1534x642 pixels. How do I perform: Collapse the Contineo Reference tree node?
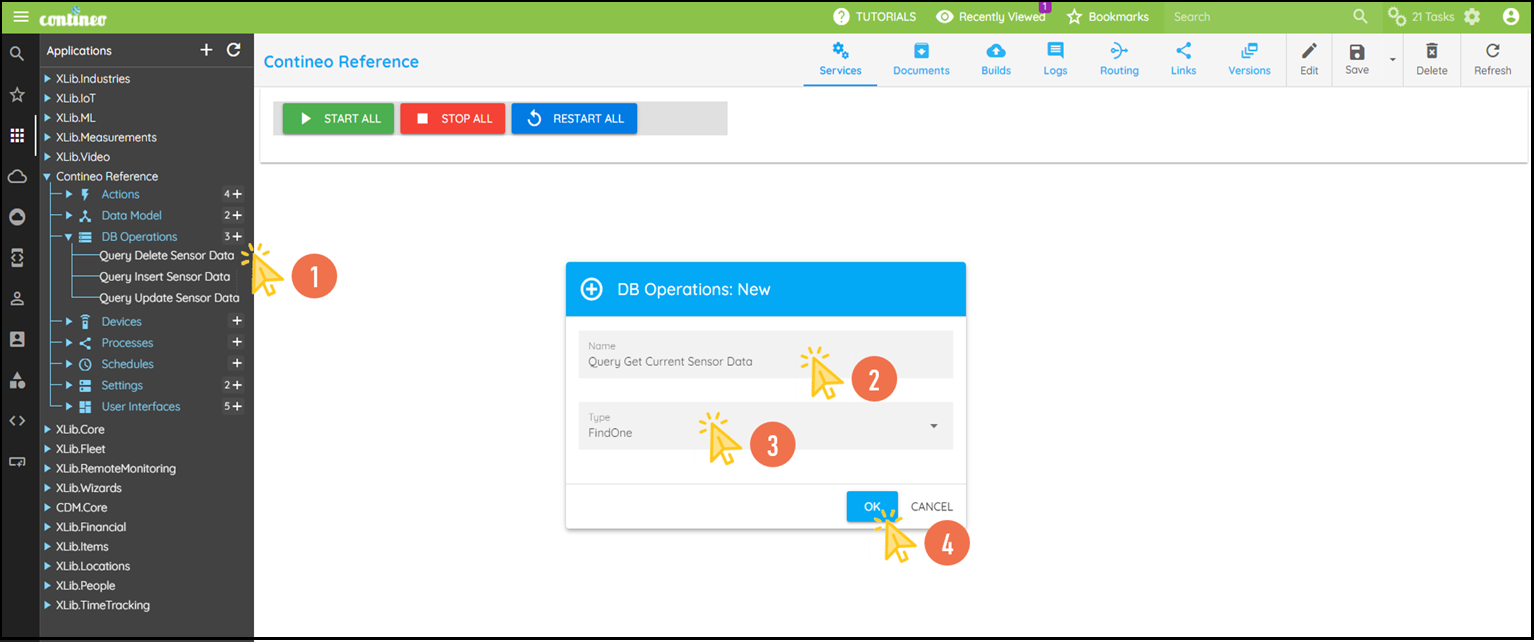tap(47, 177)
